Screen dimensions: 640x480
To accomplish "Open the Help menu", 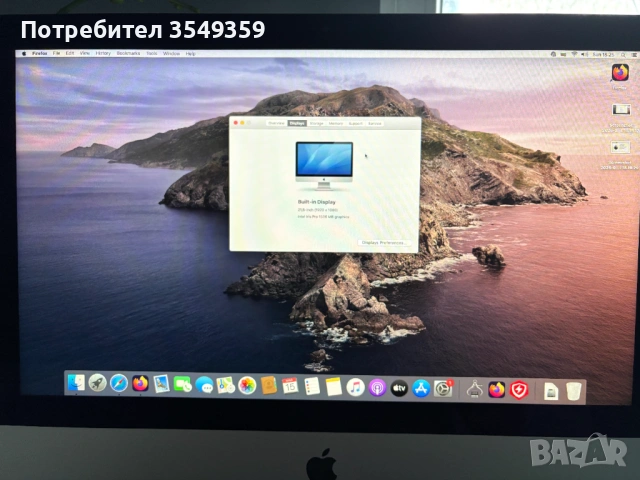I will click(190, 53).
